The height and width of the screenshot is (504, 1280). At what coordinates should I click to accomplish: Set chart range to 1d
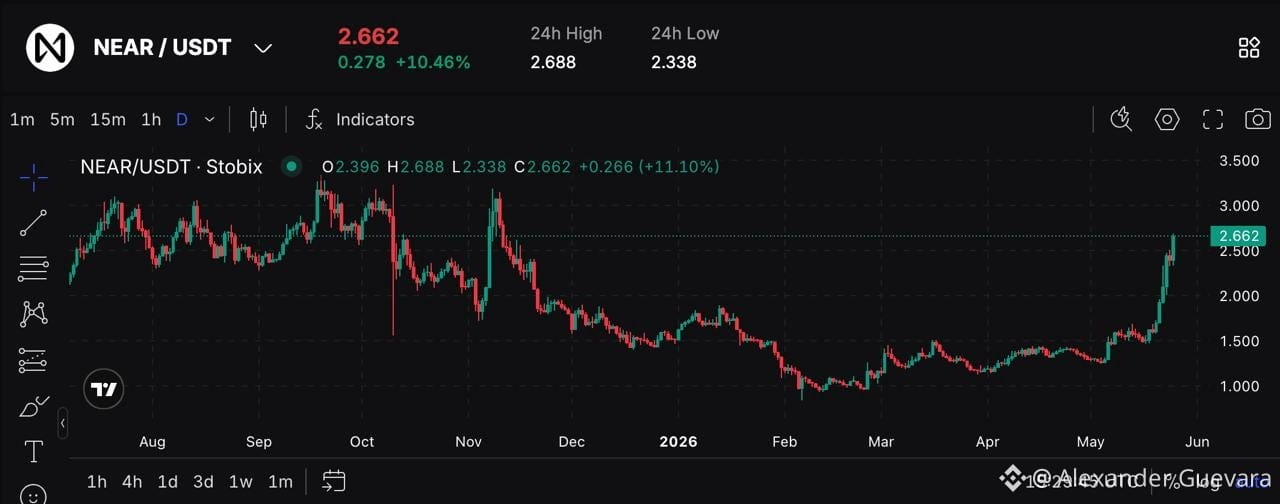click(x=168, y=482)
